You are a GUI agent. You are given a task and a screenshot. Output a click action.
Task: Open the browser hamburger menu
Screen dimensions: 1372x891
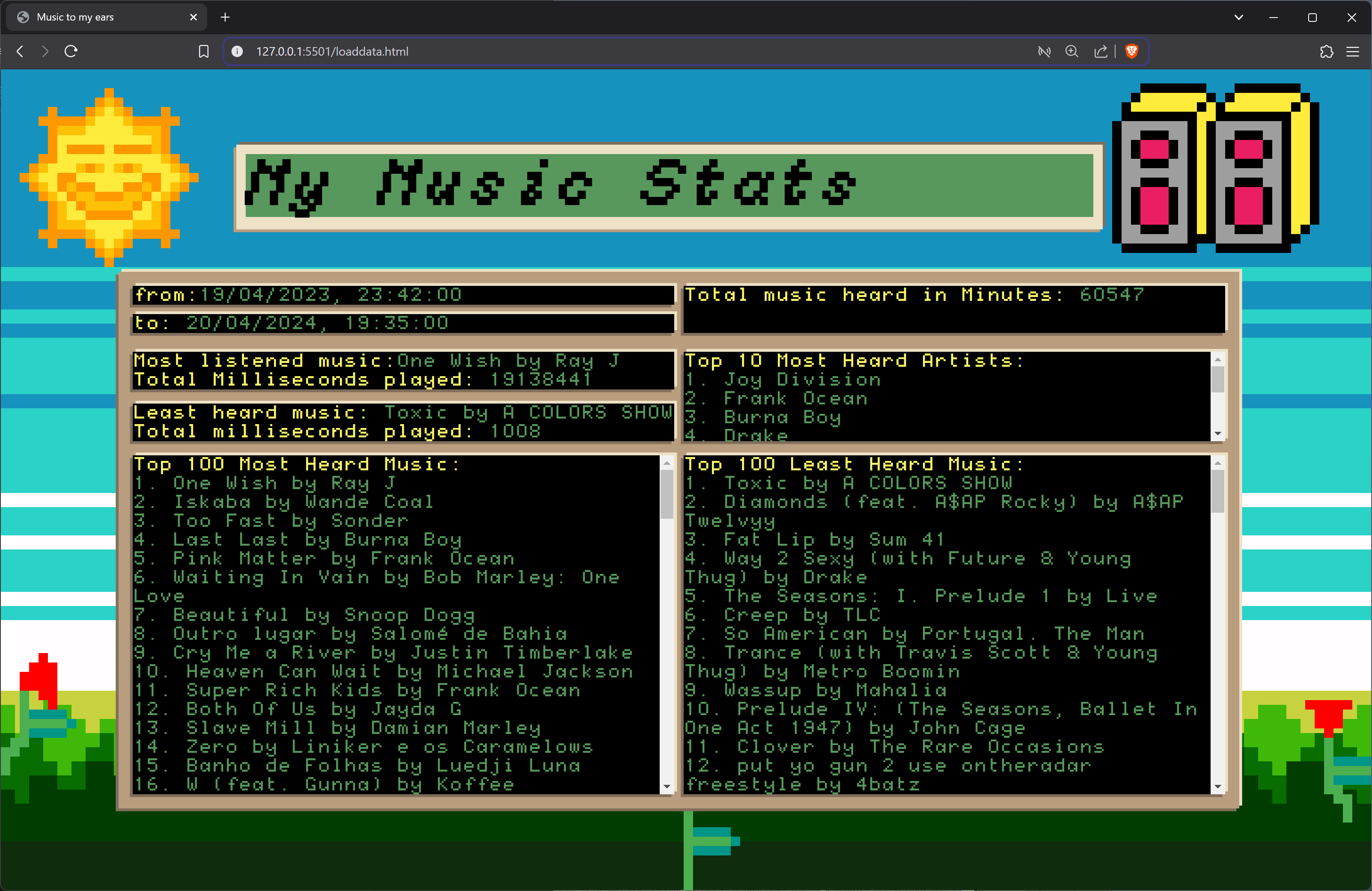pyautogui.click(x=1352, y=51)
